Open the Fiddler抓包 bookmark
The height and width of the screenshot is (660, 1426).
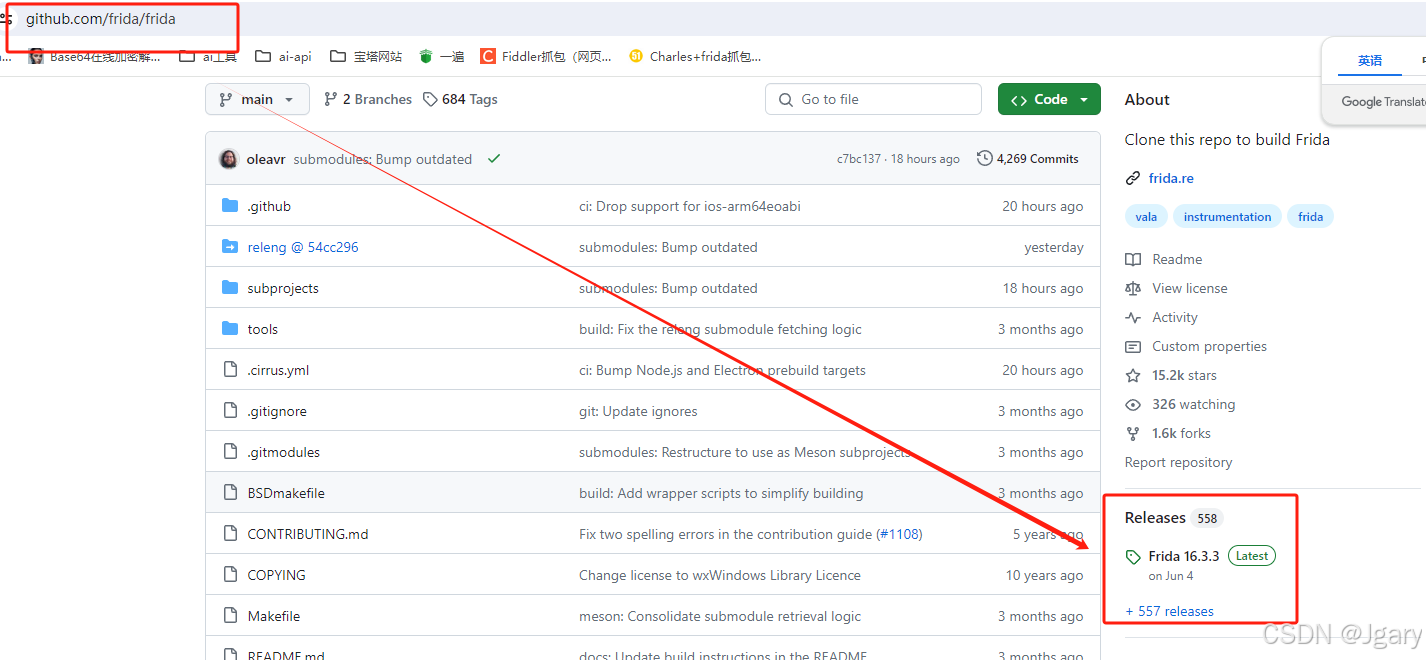(x=546, y=57)
